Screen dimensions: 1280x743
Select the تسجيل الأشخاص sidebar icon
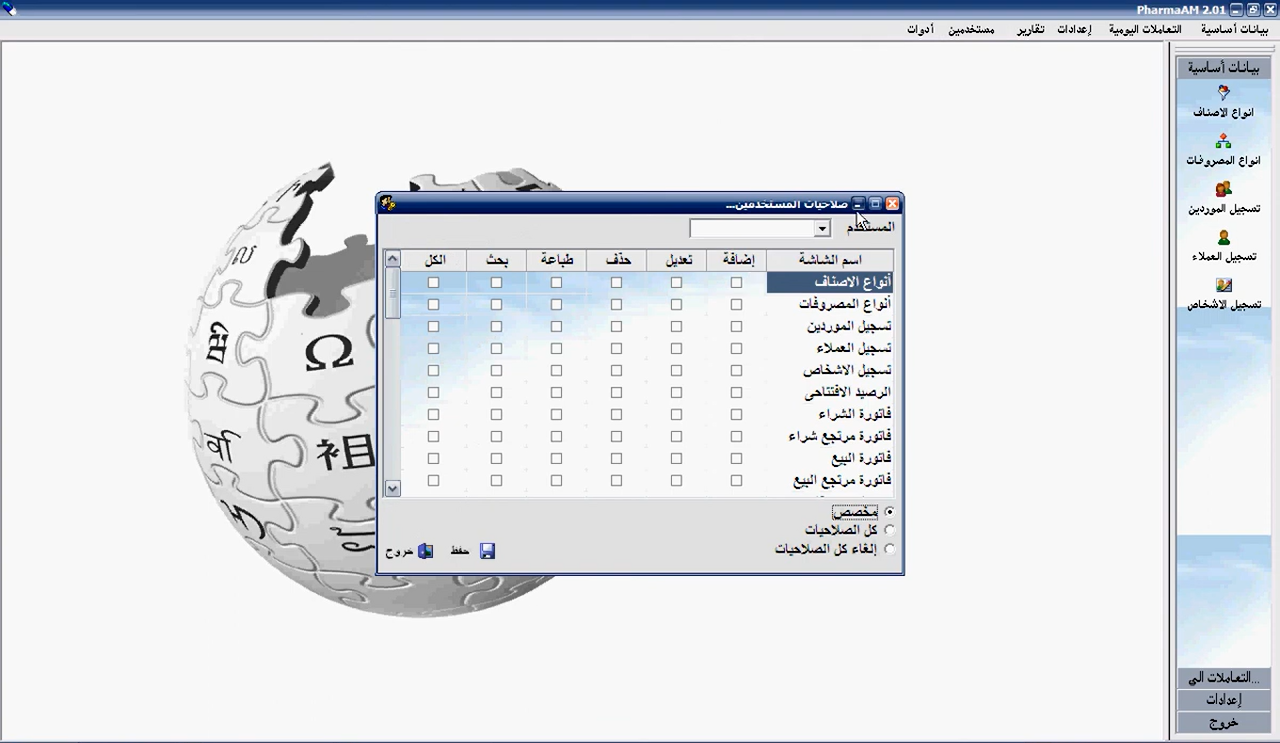(x=1223, y=286)
